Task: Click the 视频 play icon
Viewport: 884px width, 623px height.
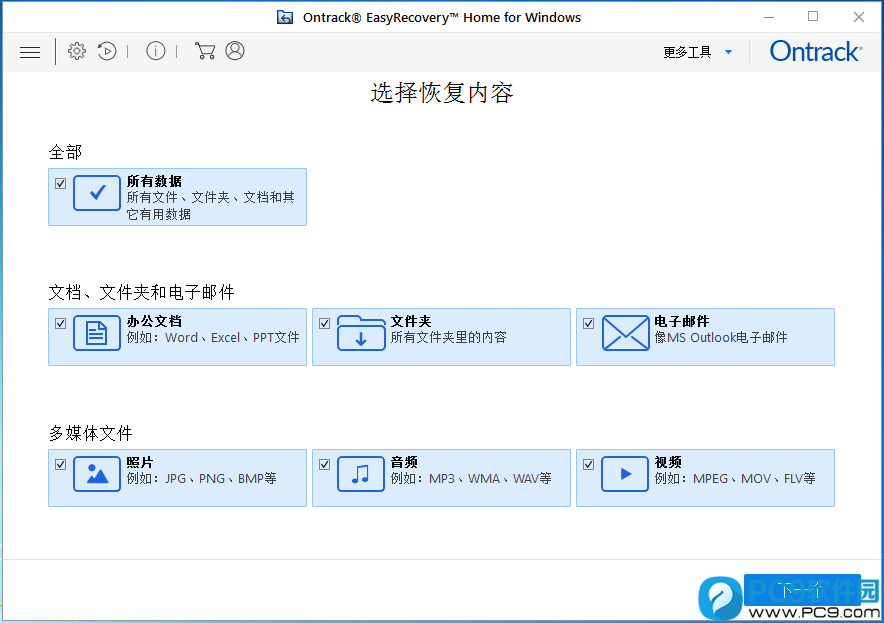Action: coord(625,474)
